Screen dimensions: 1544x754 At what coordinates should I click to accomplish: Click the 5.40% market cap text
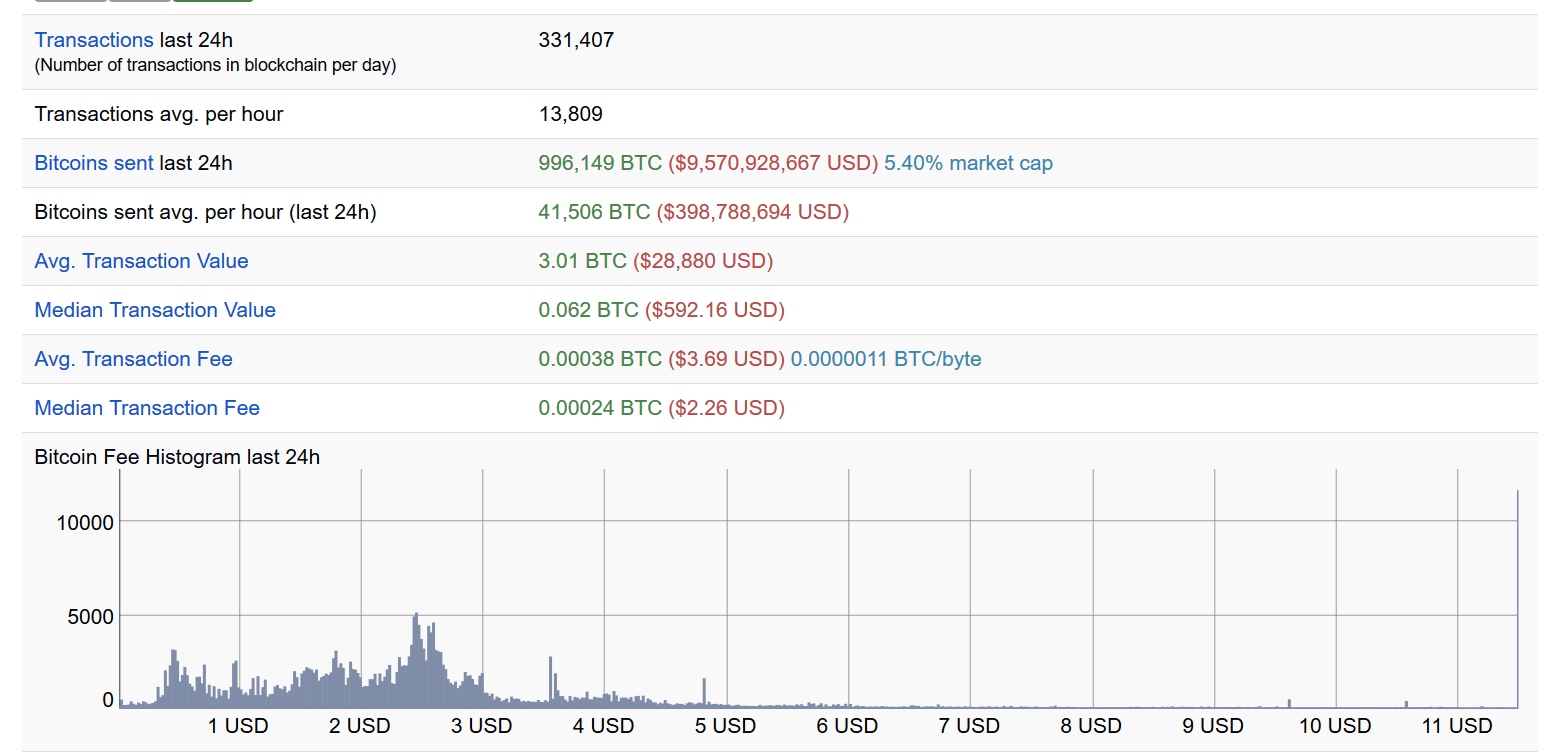(x=968, y=163)
